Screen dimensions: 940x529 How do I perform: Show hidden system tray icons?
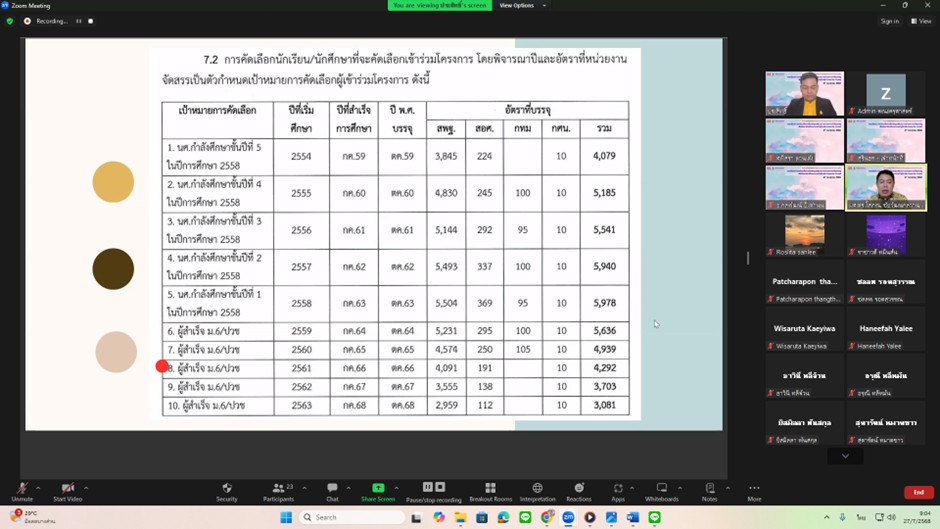coord(827,517)
